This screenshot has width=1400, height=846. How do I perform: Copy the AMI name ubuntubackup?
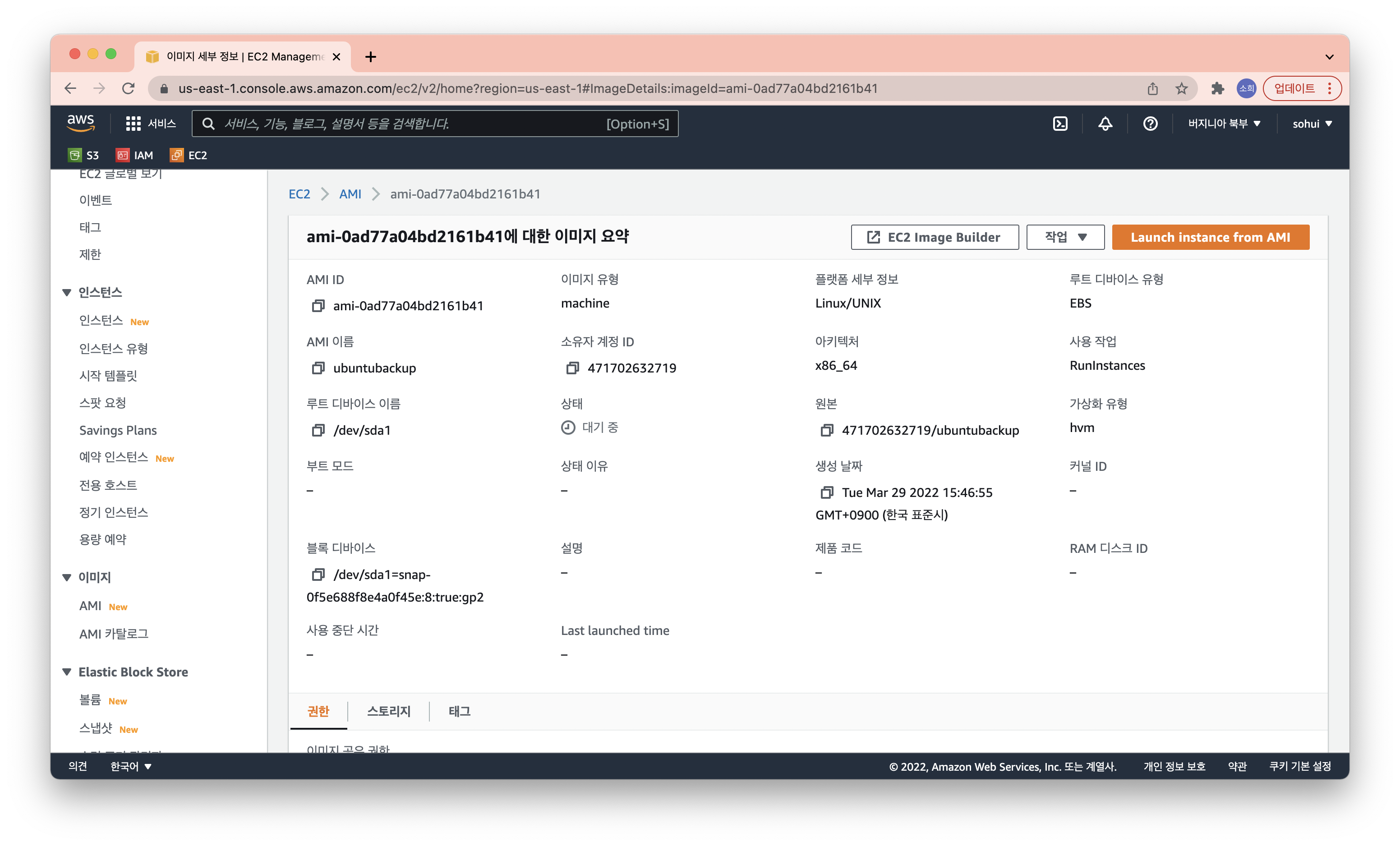point(318,368)
